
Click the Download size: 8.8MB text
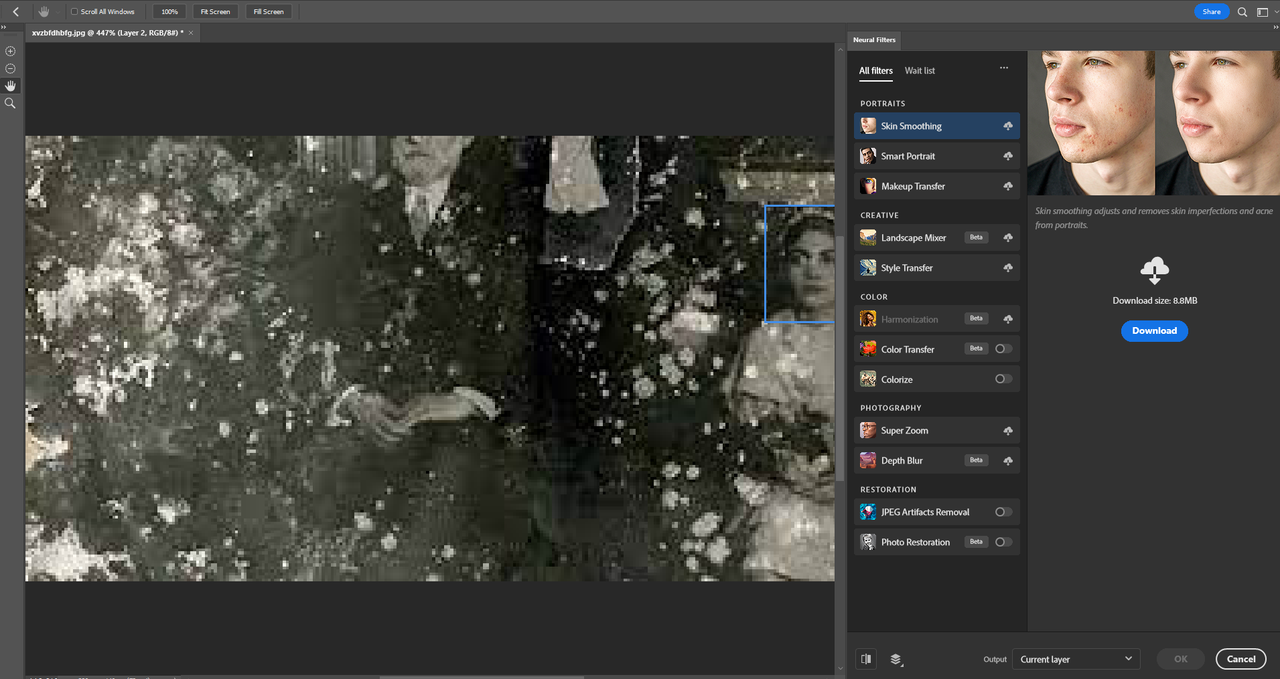coord(1155,301)
